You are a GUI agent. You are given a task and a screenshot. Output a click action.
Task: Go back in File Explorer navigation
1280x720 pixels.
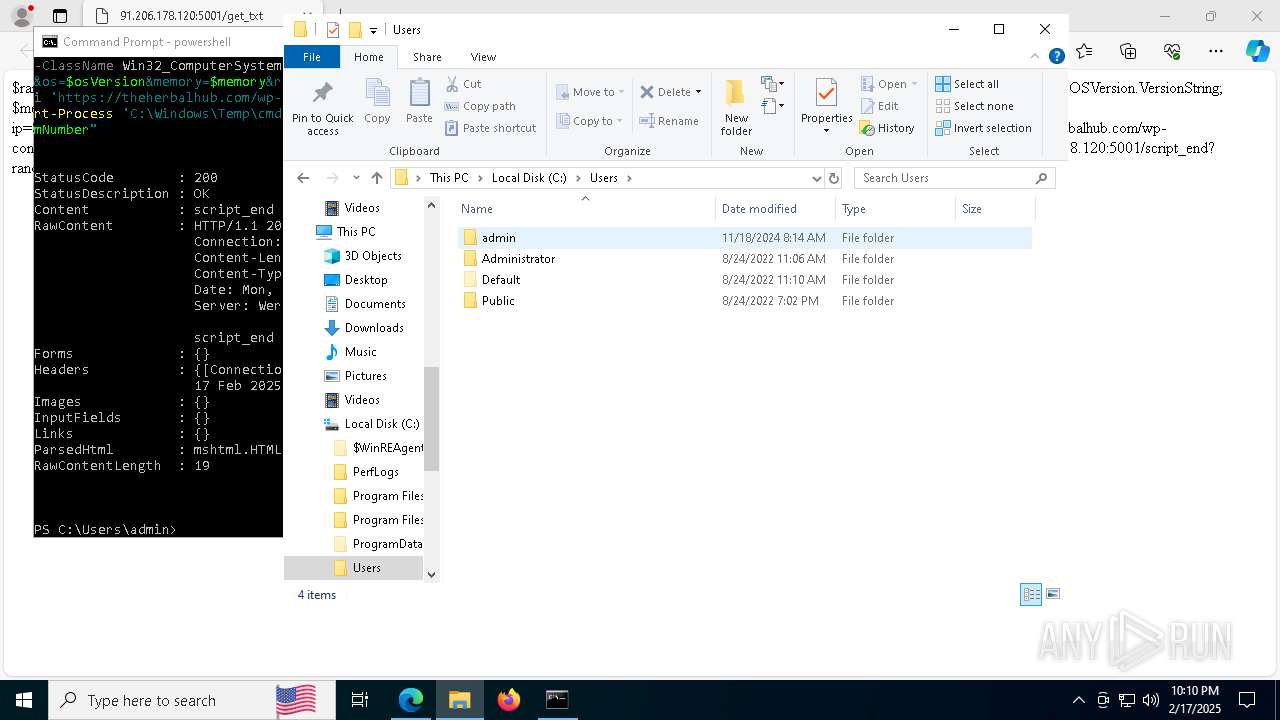[x=303, y=178]
